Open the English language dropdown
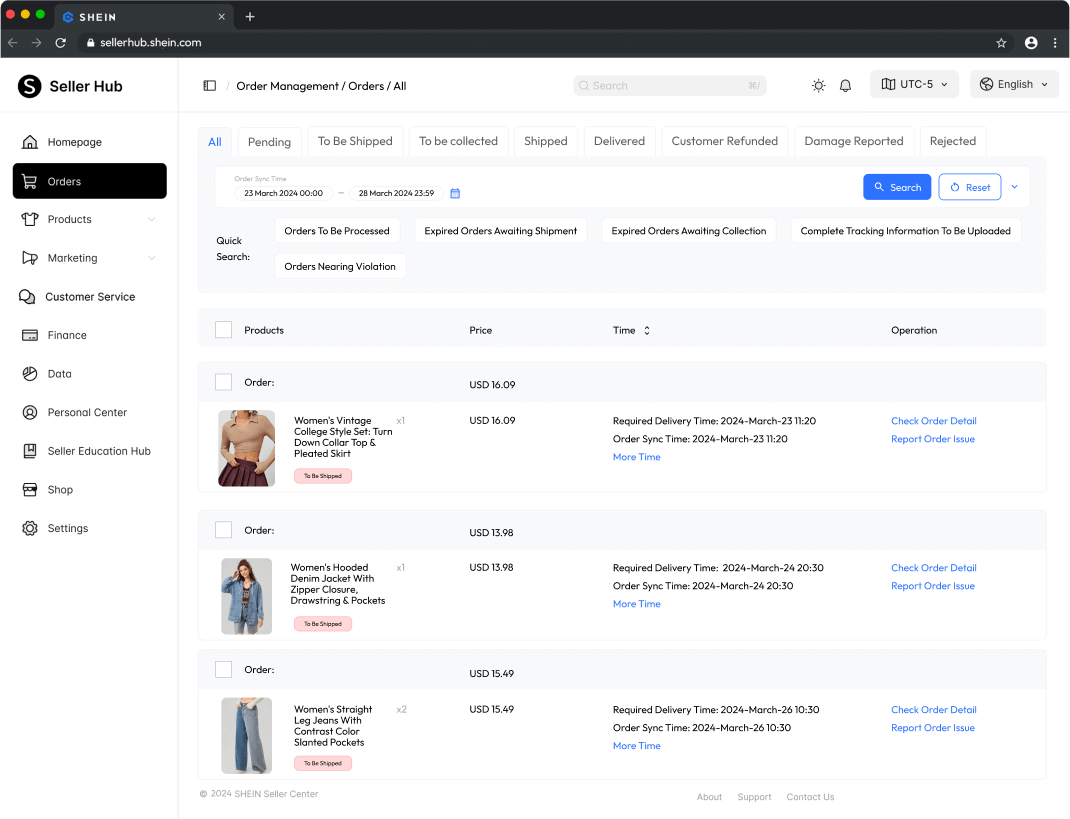The height and width of the screenshot is (819, 1070). [x=1013, y=84]
